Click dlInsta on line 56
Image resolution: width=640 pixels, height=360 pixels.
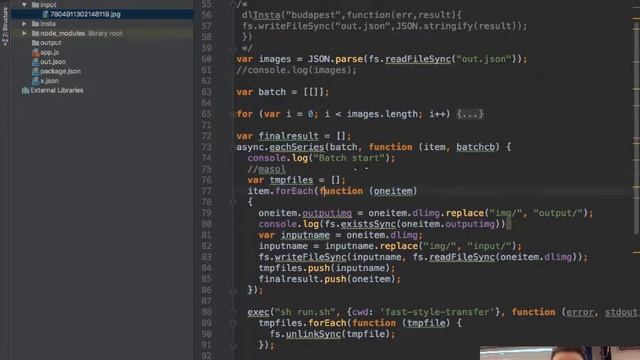[x=261, y=15]
